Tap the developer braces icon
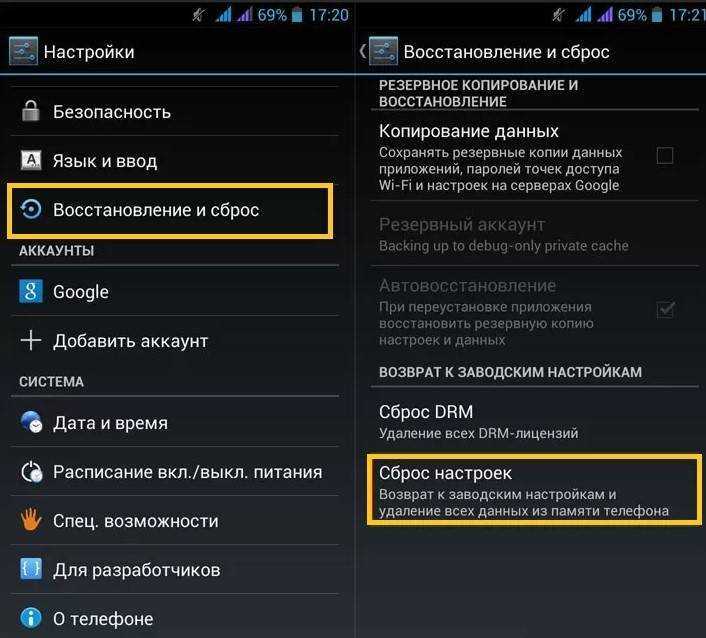The image size is (706, 638). pyautogui.click(x=31, y=569)
